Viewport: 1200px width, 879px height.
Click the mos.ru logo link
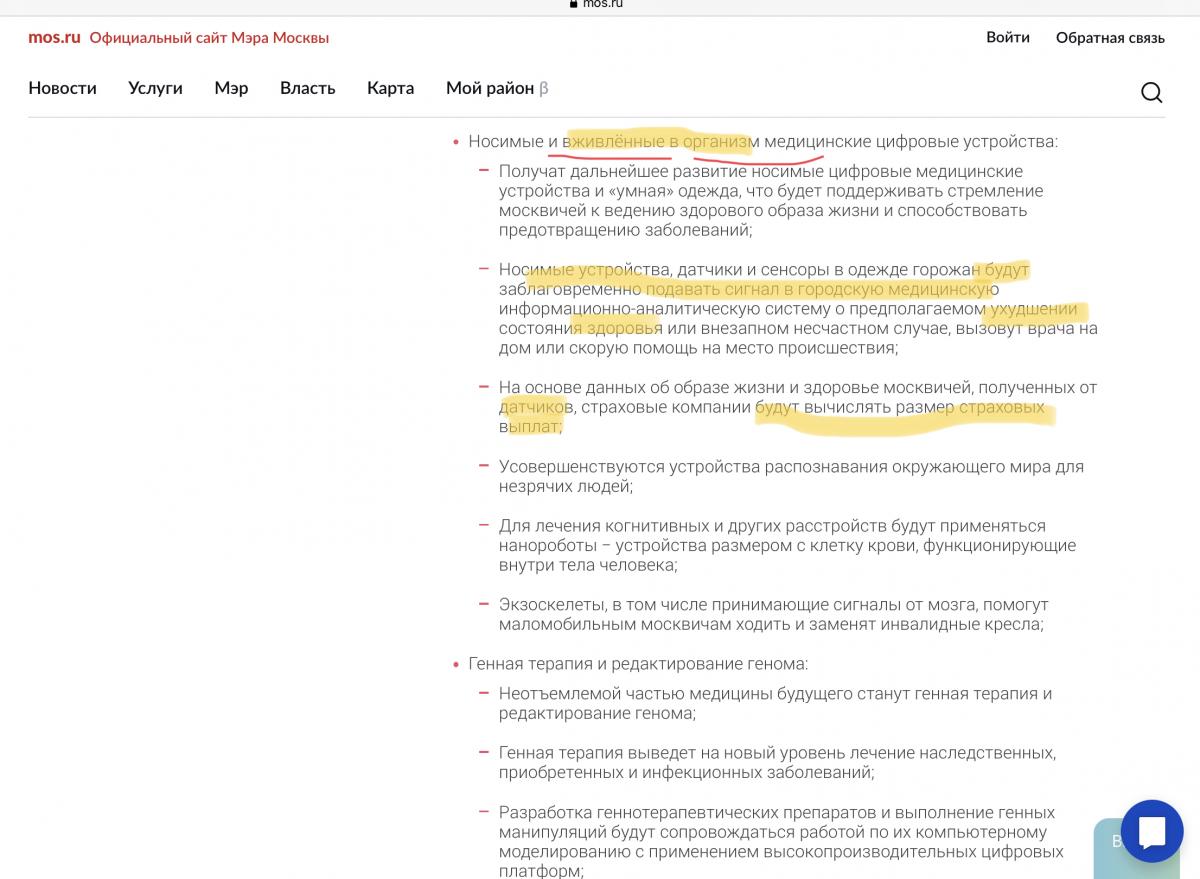click(54, 38)
